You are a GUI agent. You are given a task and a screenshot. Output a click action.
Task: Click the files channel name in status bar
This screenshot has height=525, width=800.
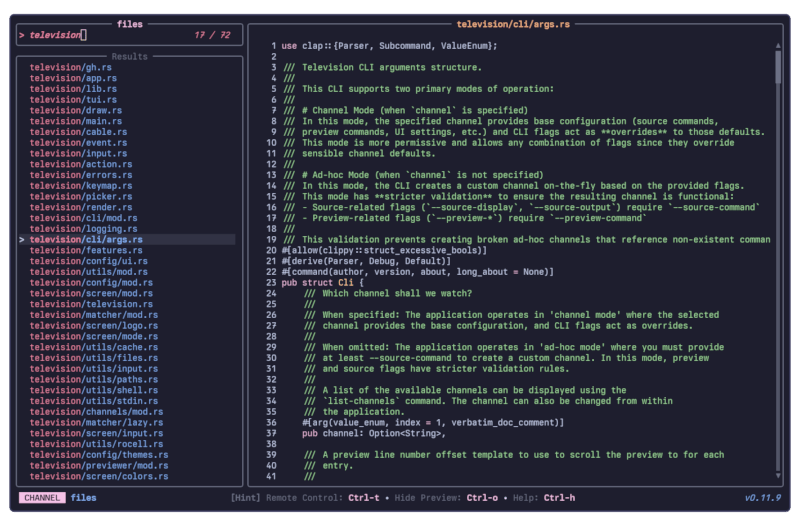(x=83, y=497)
